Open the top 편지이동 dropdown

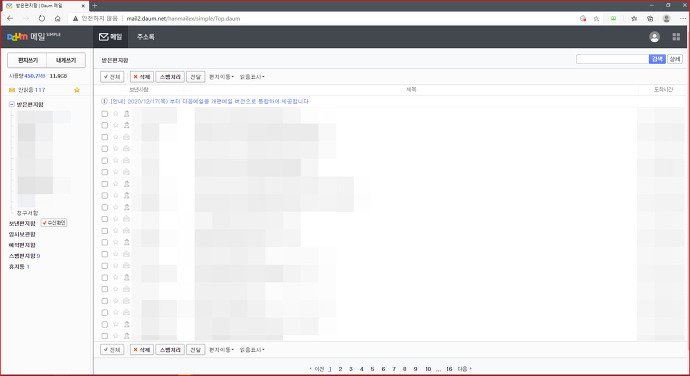tap(221, 77)
